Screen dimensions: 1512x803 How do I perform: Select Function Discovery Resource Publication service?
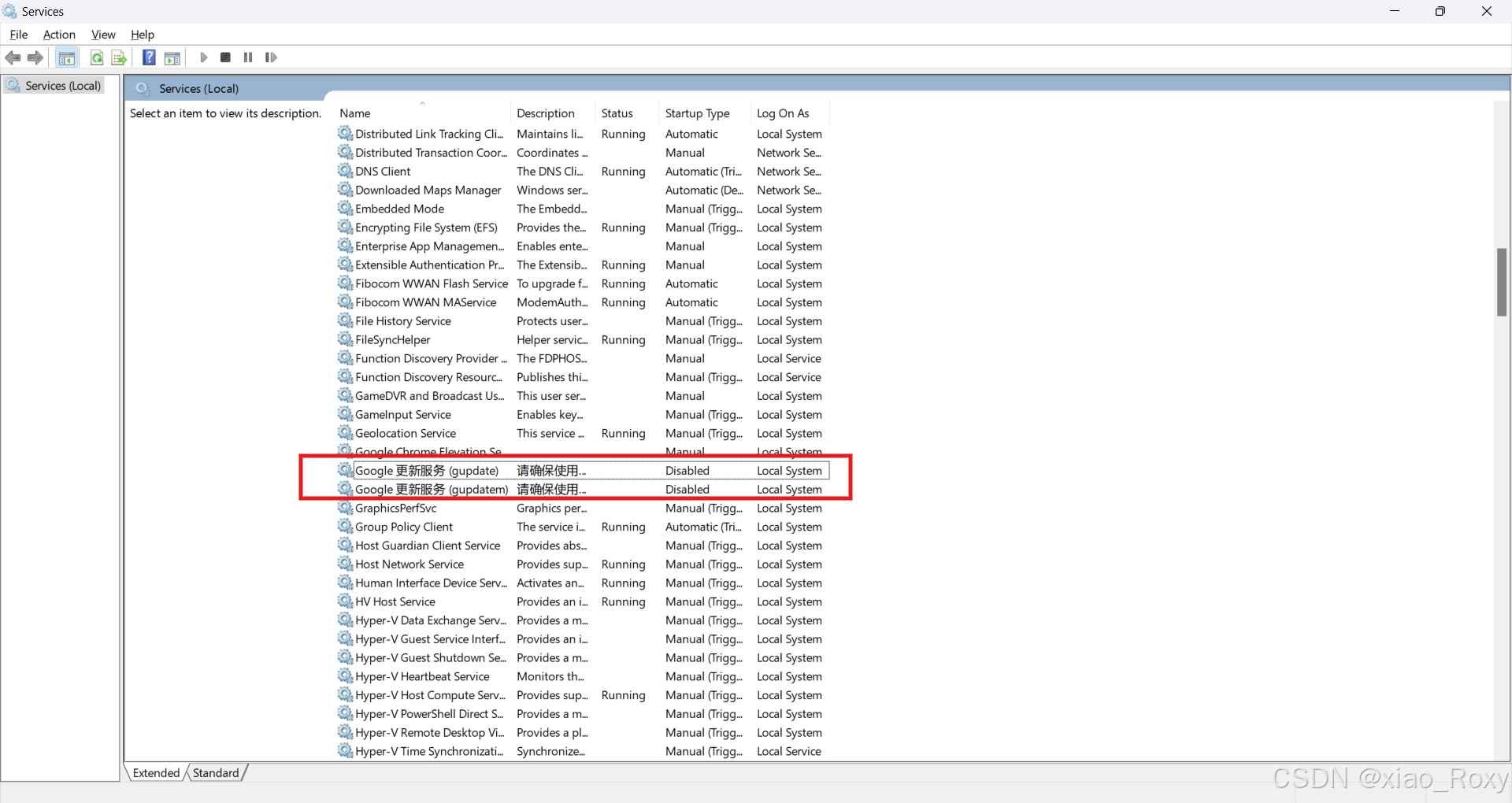point(583,377)
